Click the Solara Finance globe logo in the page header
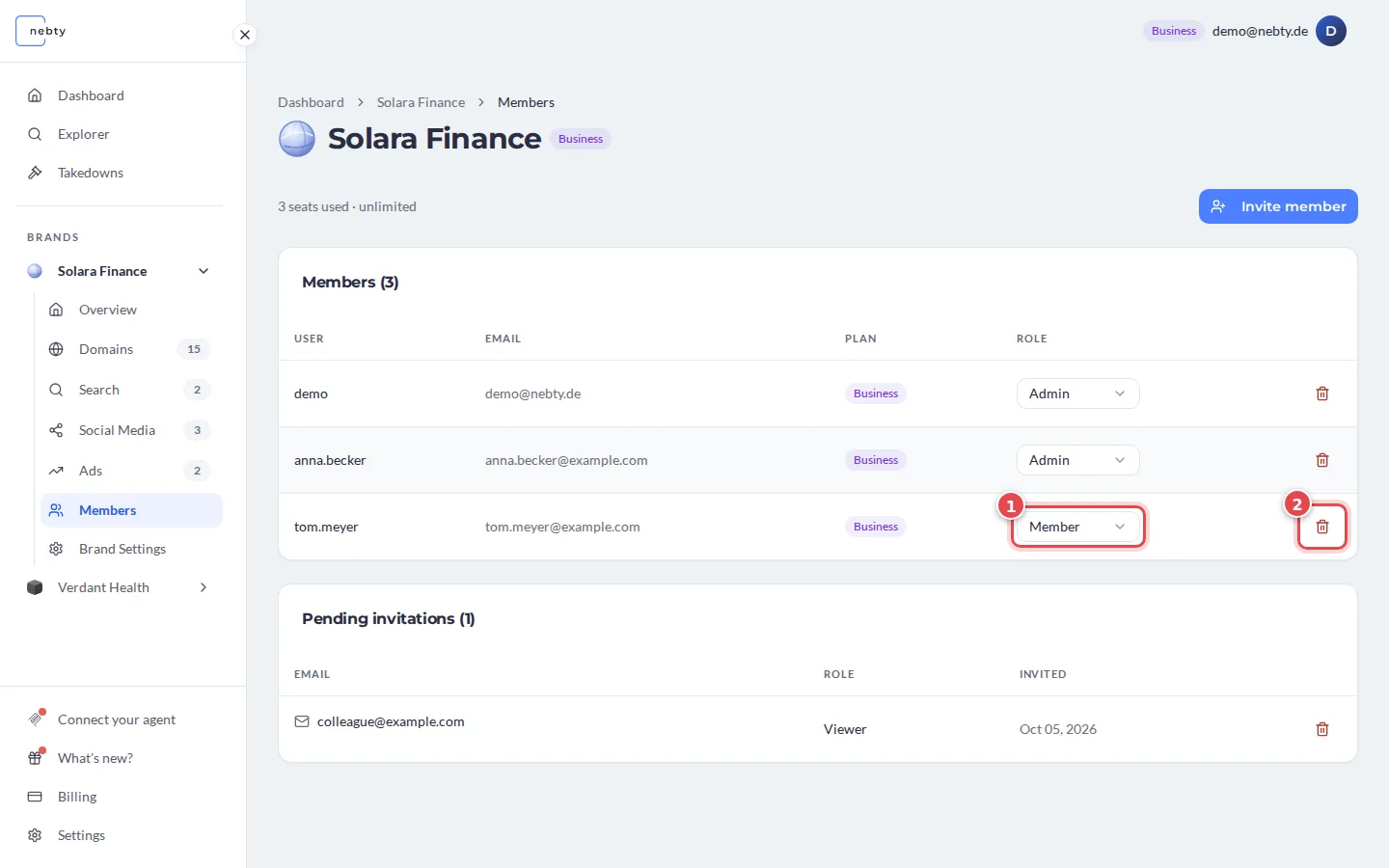1389x868 pixels. tap(297, 139)
